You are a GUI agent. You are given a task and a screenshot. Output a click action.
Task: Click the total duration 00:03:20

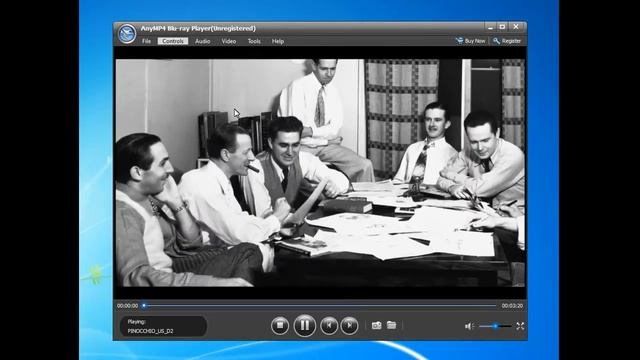(512, 306)
